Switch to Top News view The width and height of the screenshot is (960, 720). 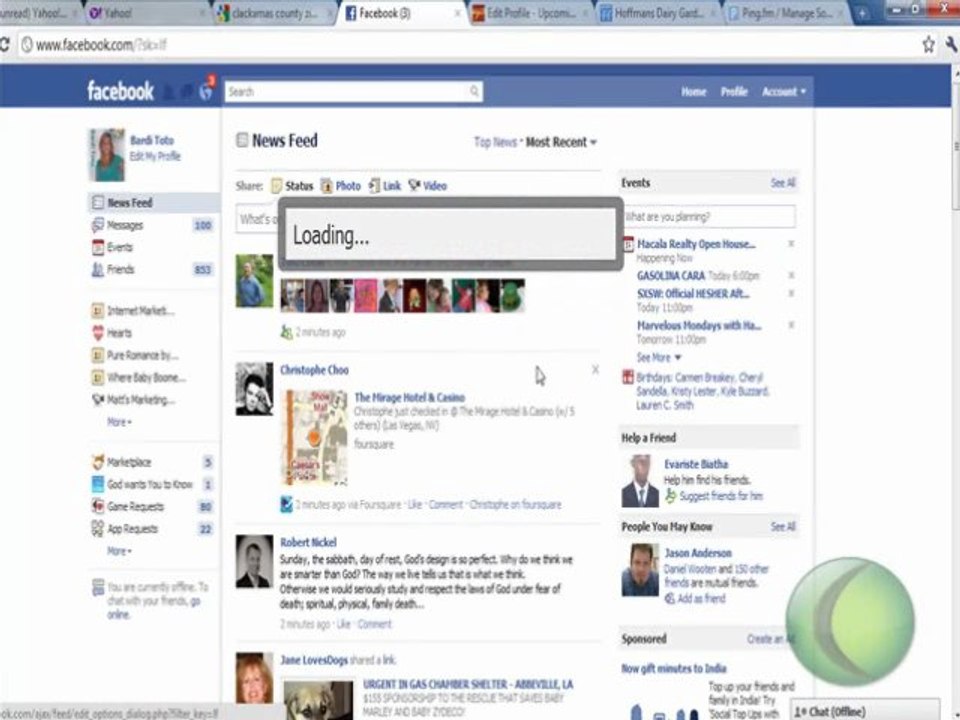tap(495, 142)
